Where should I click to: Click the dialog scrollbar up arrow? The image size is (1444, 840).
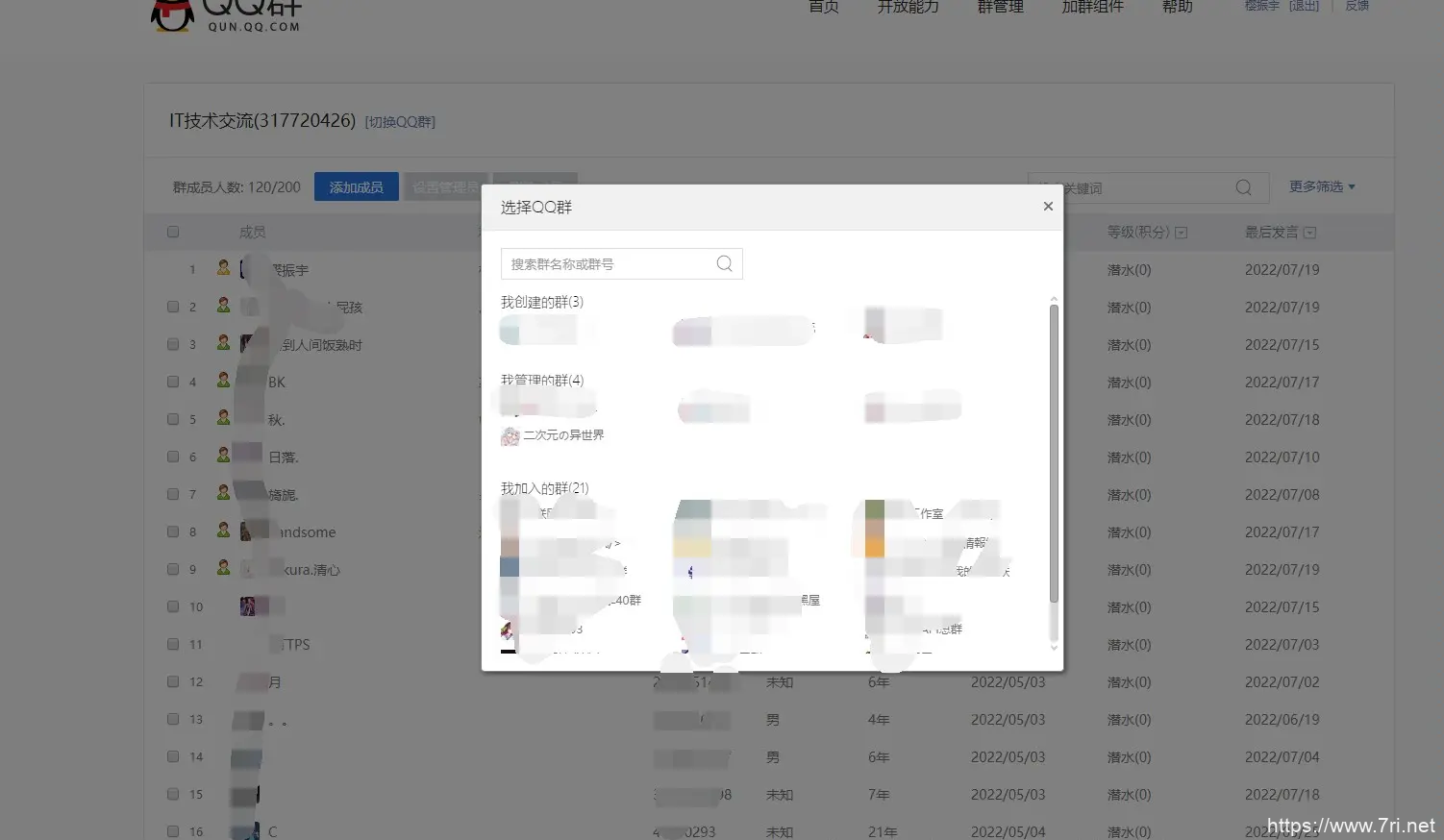point(1054,300)
